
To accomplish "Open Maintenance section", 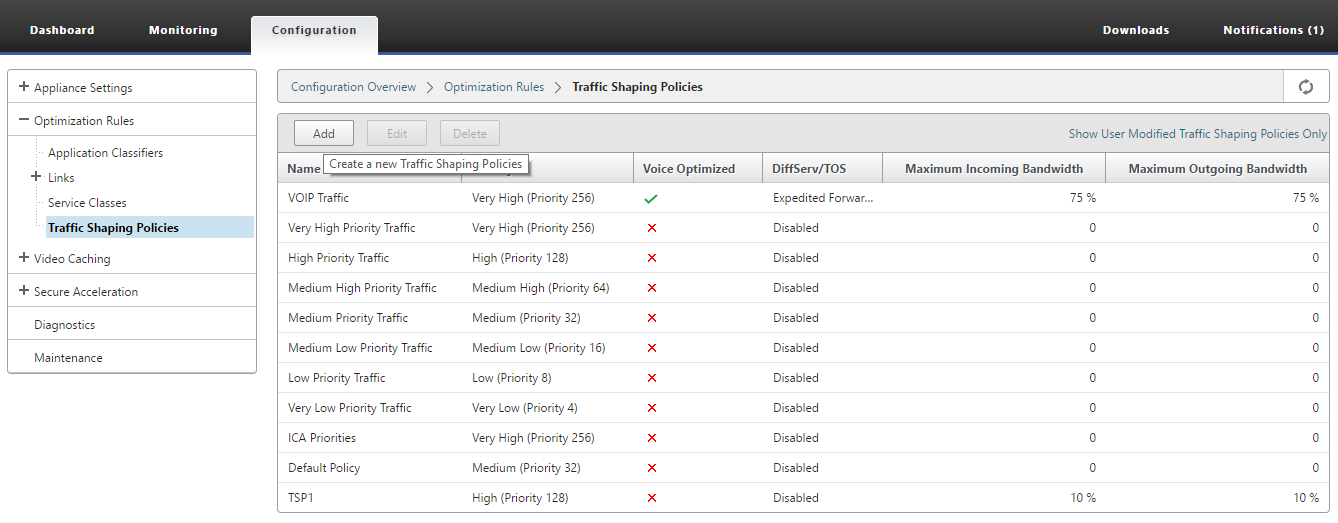I will tap(68, 357).
